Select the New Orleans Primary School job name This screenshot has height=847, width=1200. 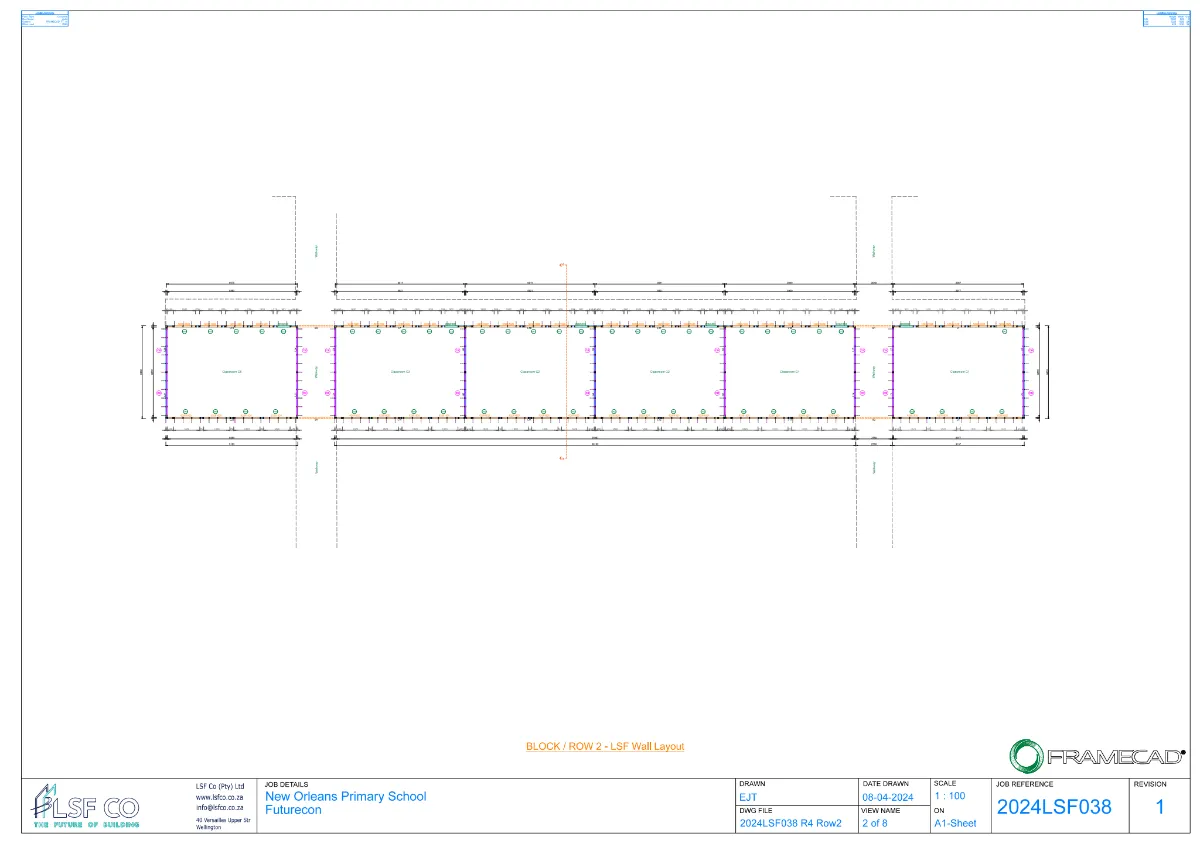(x=345, y=796)
